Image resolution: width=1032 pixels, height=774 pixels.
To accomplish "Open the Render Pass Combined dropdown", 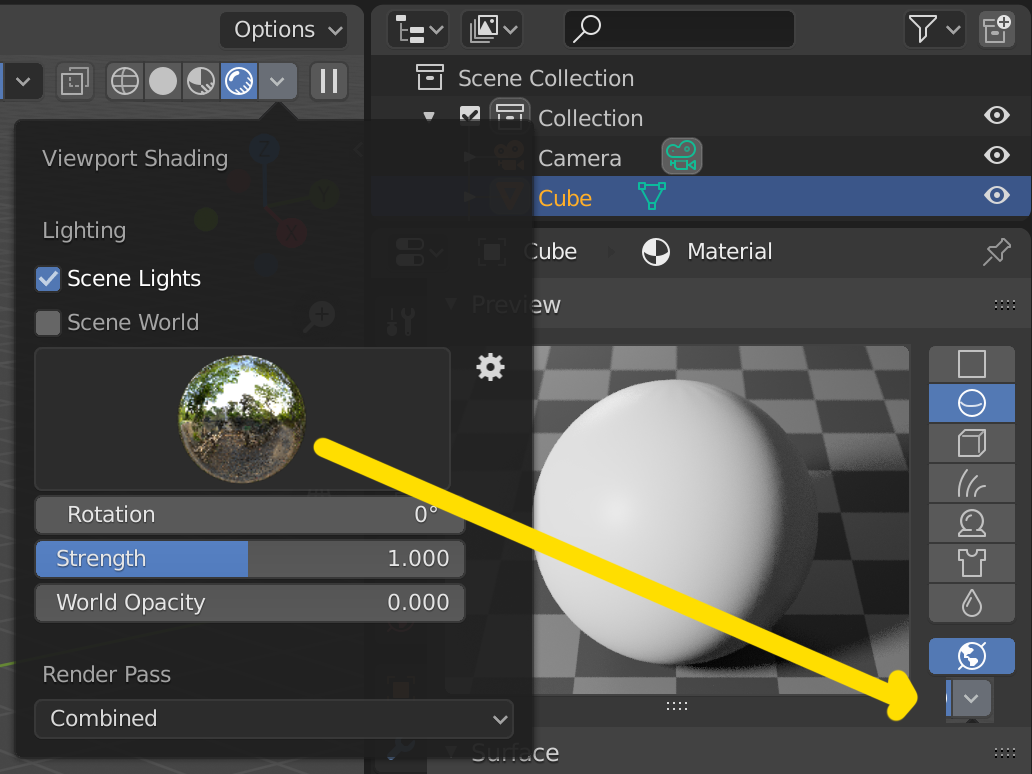I will click(274, 719).
